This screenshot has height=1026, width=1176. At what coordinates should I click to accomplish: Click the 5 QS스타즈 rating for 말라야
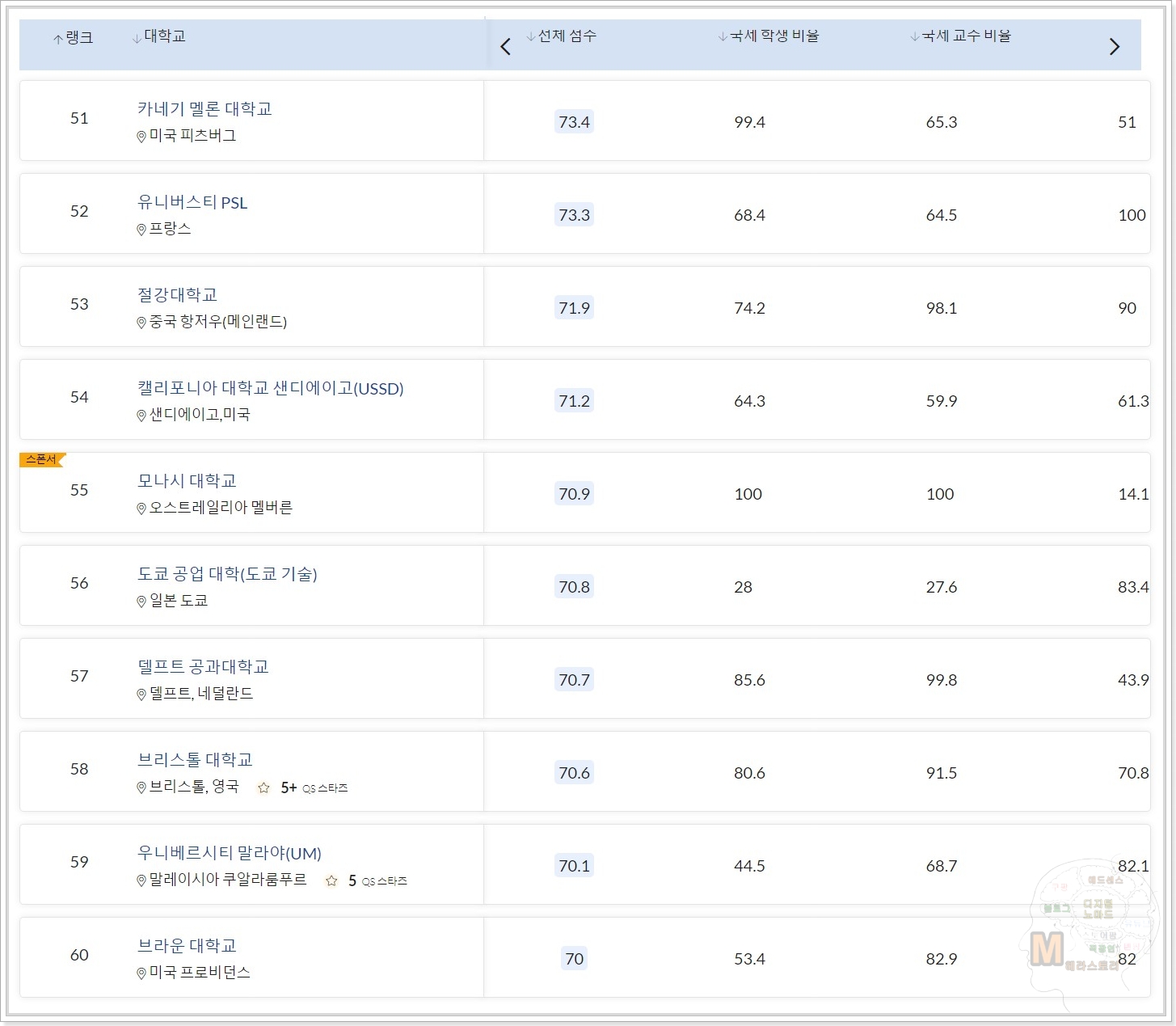click(x=377, y=880)
